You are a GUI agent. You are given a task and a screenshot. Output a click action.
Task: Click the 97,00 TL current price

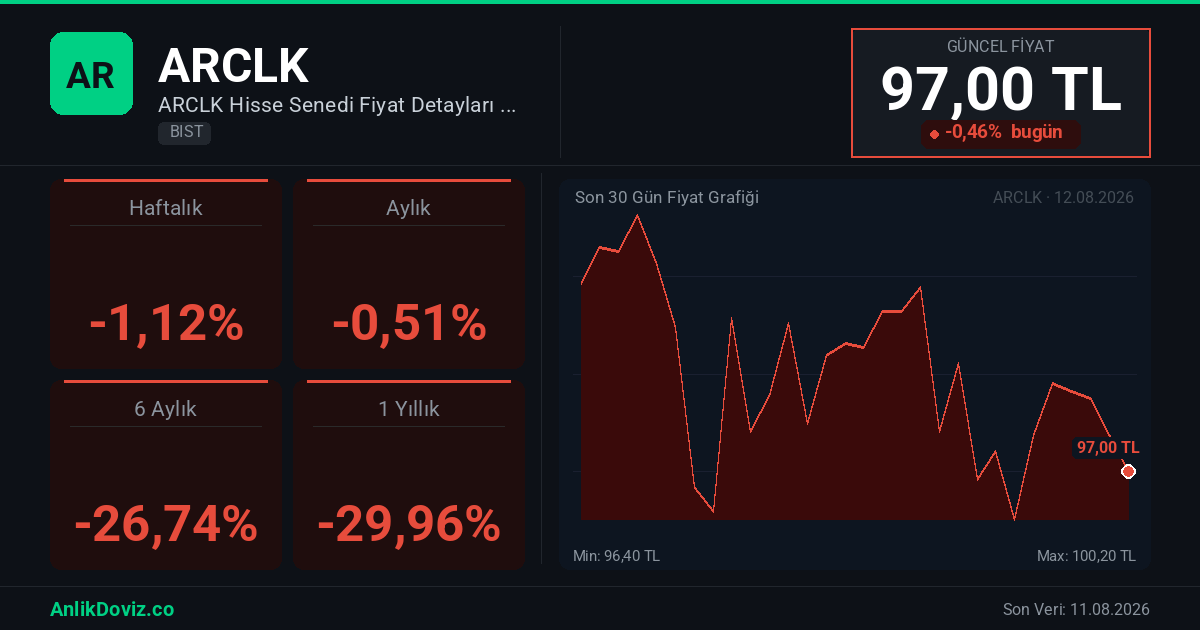(x=1001, y=89)
